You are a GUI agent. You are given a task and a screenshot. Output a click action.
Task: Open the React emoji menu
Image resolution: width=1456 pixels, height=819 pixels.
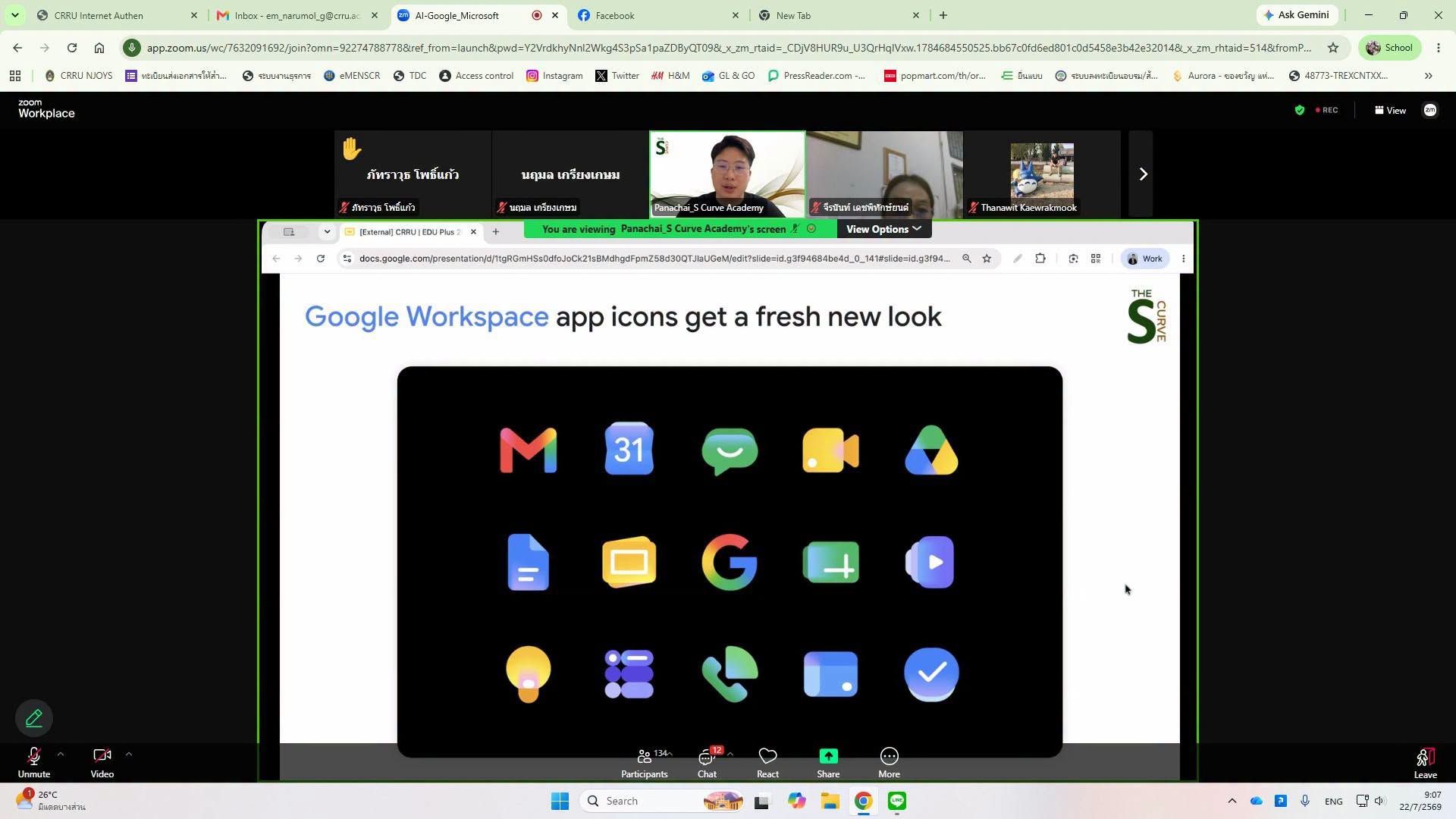[767, 763]
